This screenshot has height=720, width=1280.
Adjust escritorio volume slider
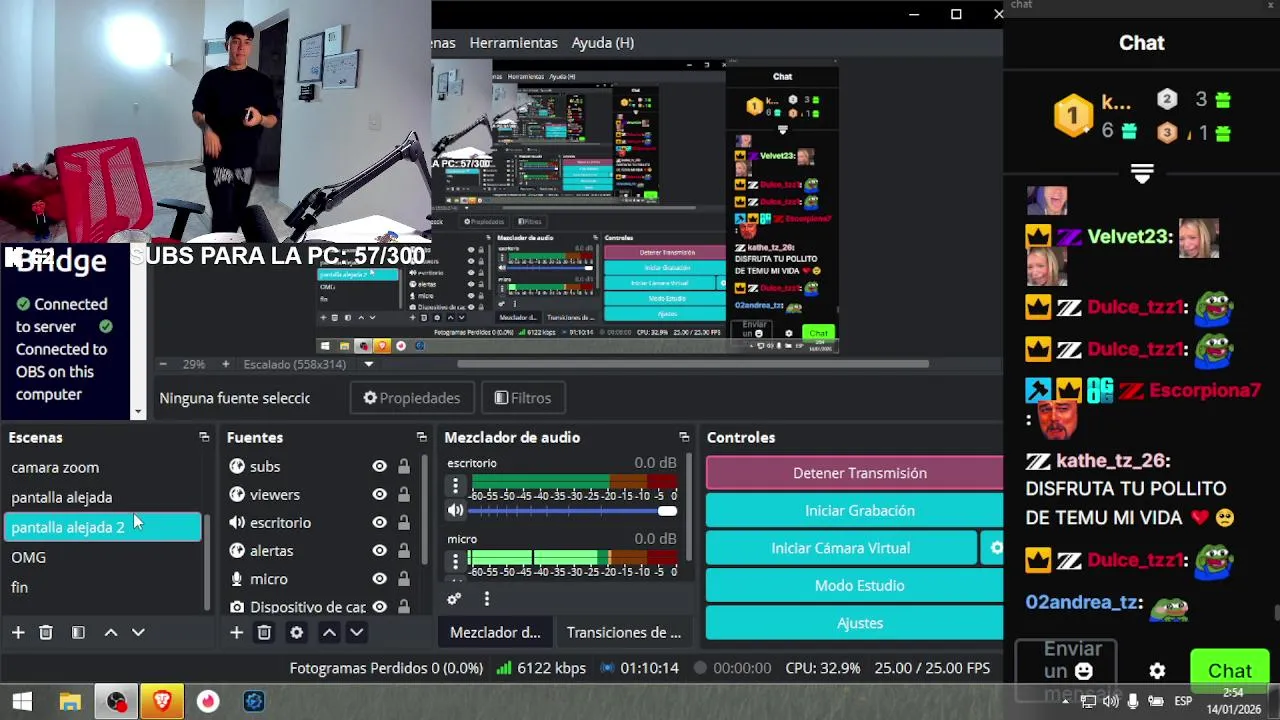[x=572, y=511]
